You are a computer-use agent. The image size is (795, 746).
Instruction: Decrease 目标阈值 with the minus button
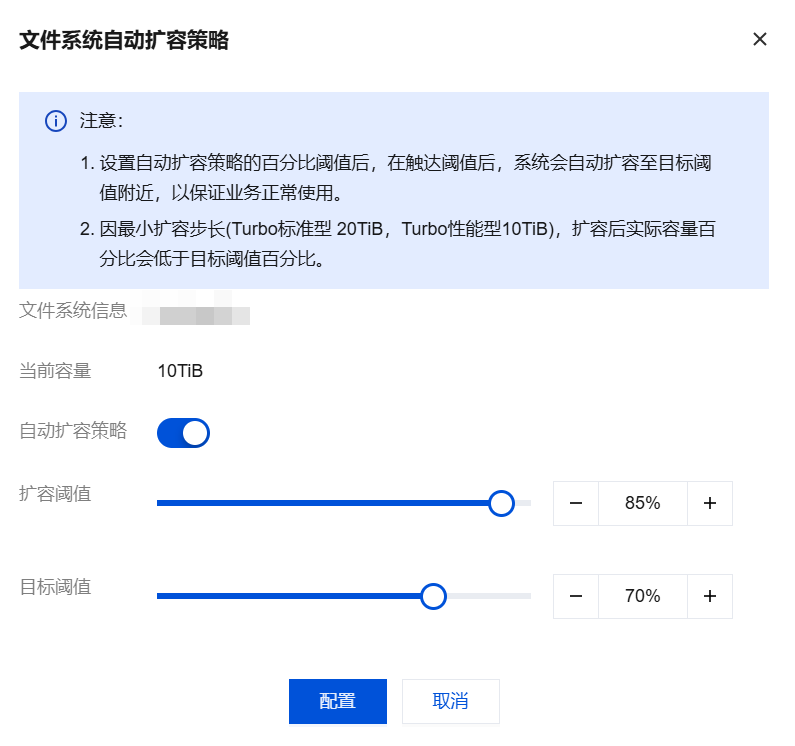[576, 596]
